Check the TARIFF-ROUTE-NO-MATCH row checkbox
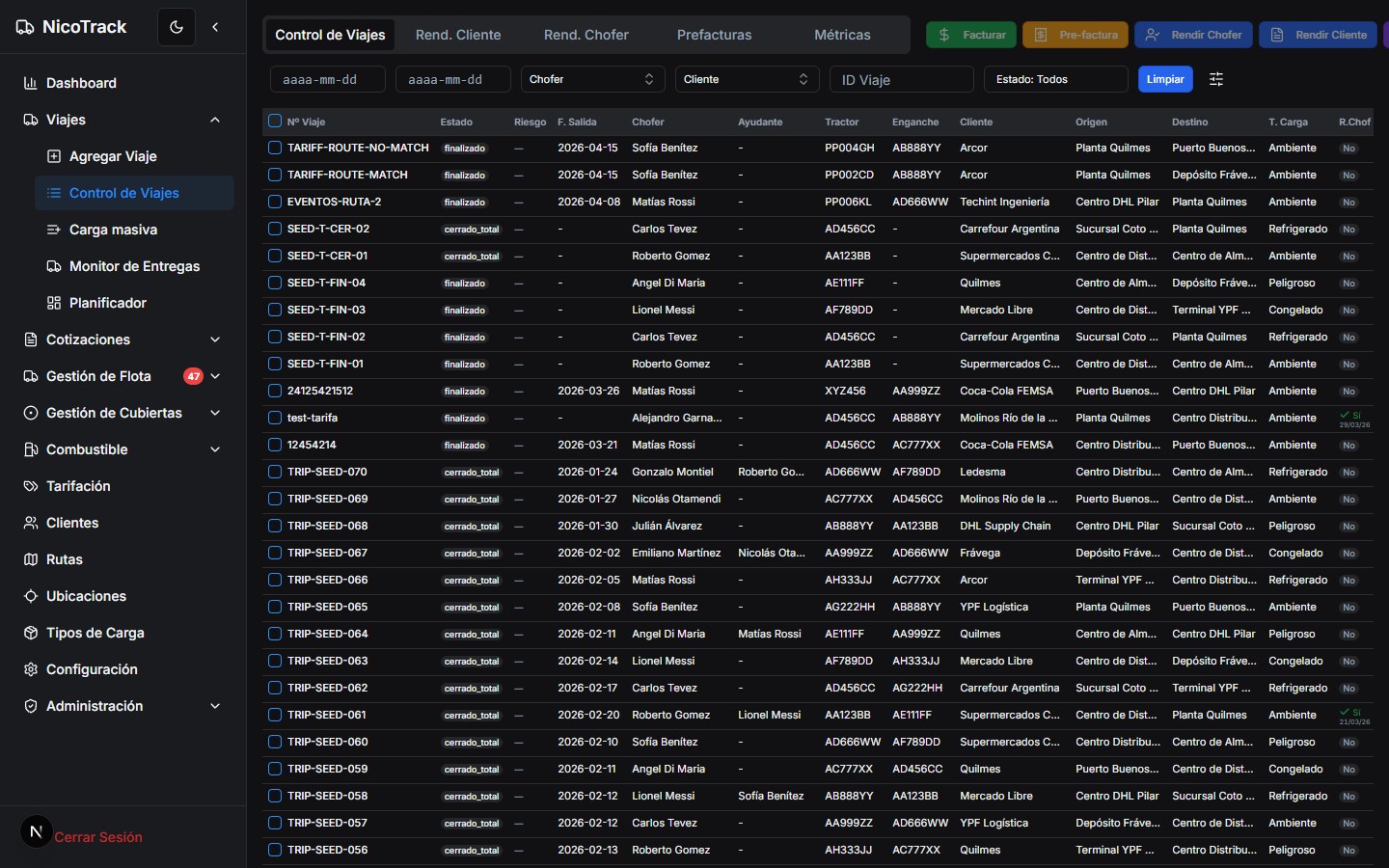 275,148
